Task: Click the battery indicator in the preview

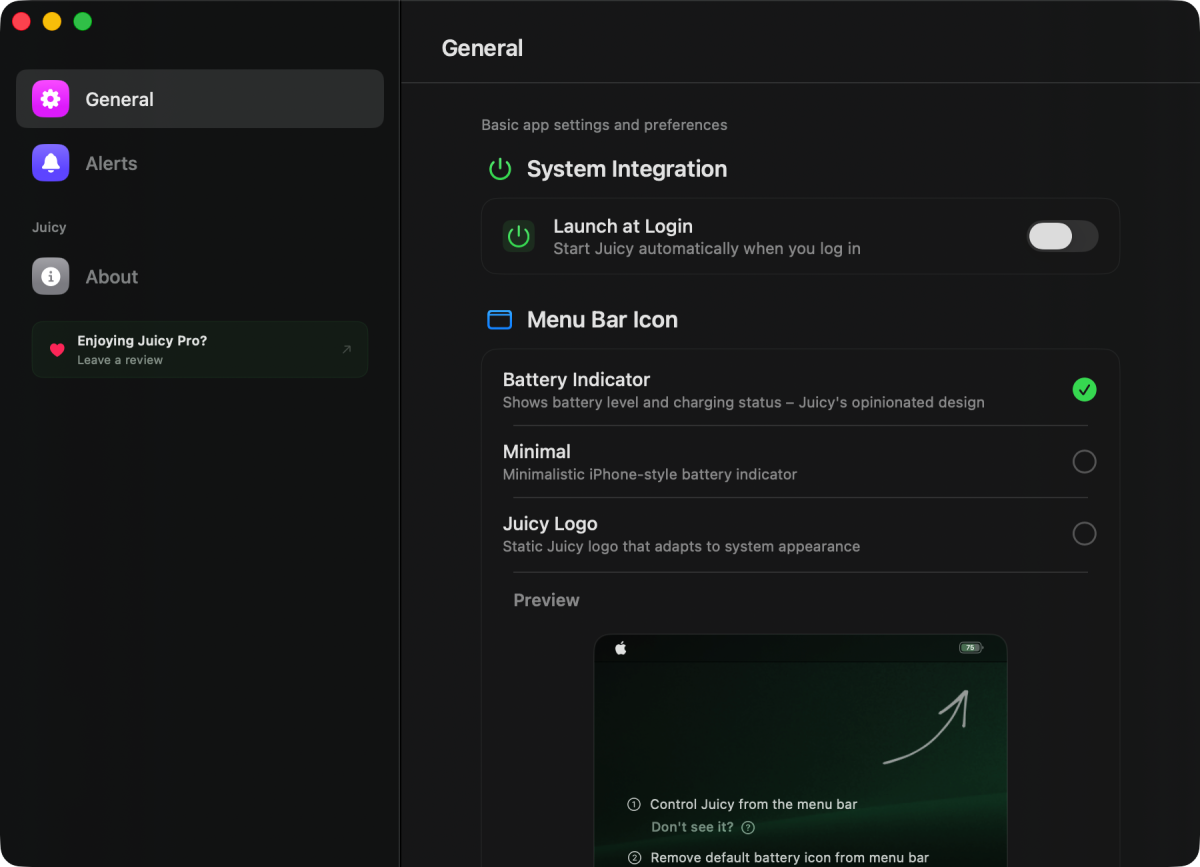Action: point(970,648)
